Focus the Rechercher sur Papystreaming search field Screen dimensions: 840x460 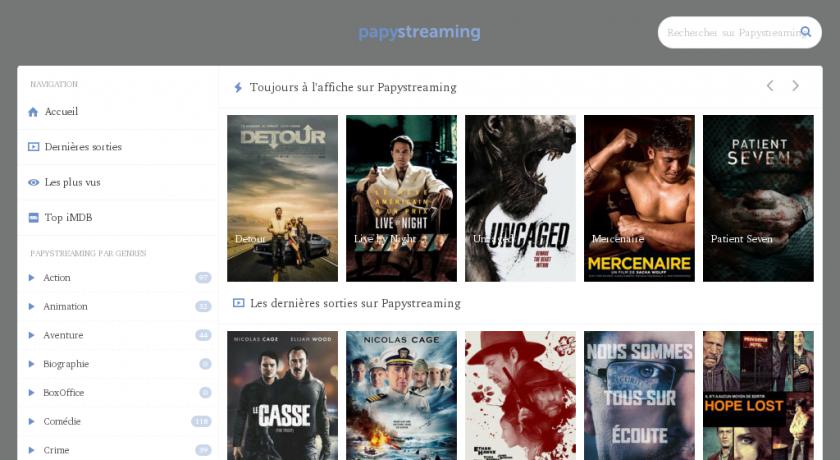pos(740,32)
